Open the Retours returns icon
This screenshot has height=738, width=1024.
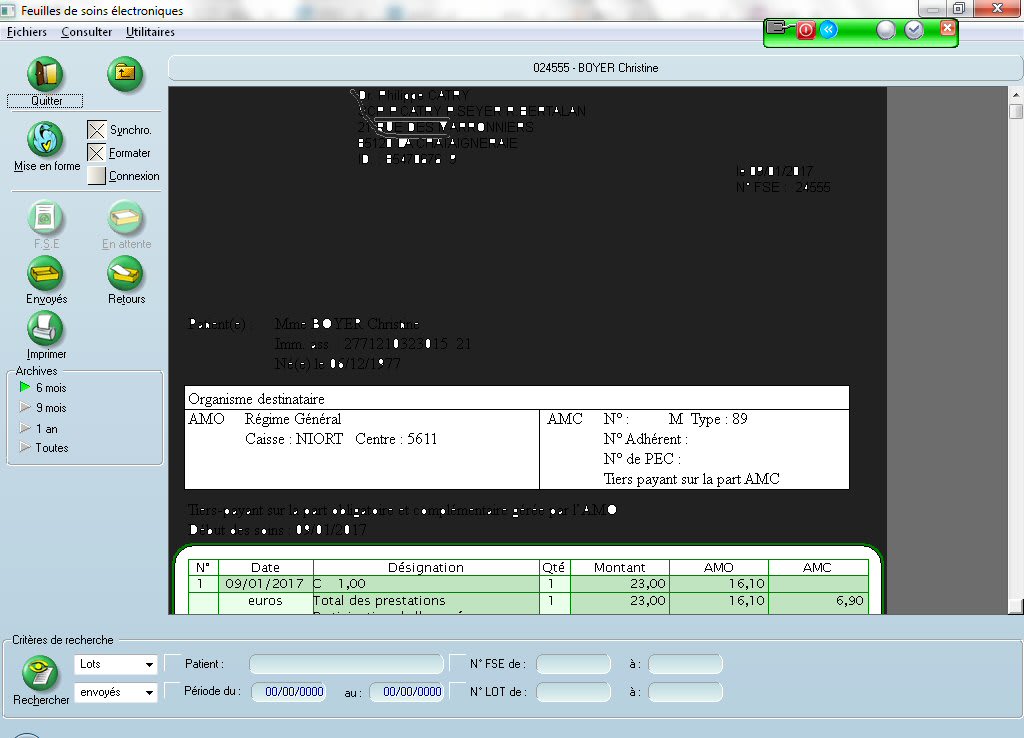(x=126, y=273)
